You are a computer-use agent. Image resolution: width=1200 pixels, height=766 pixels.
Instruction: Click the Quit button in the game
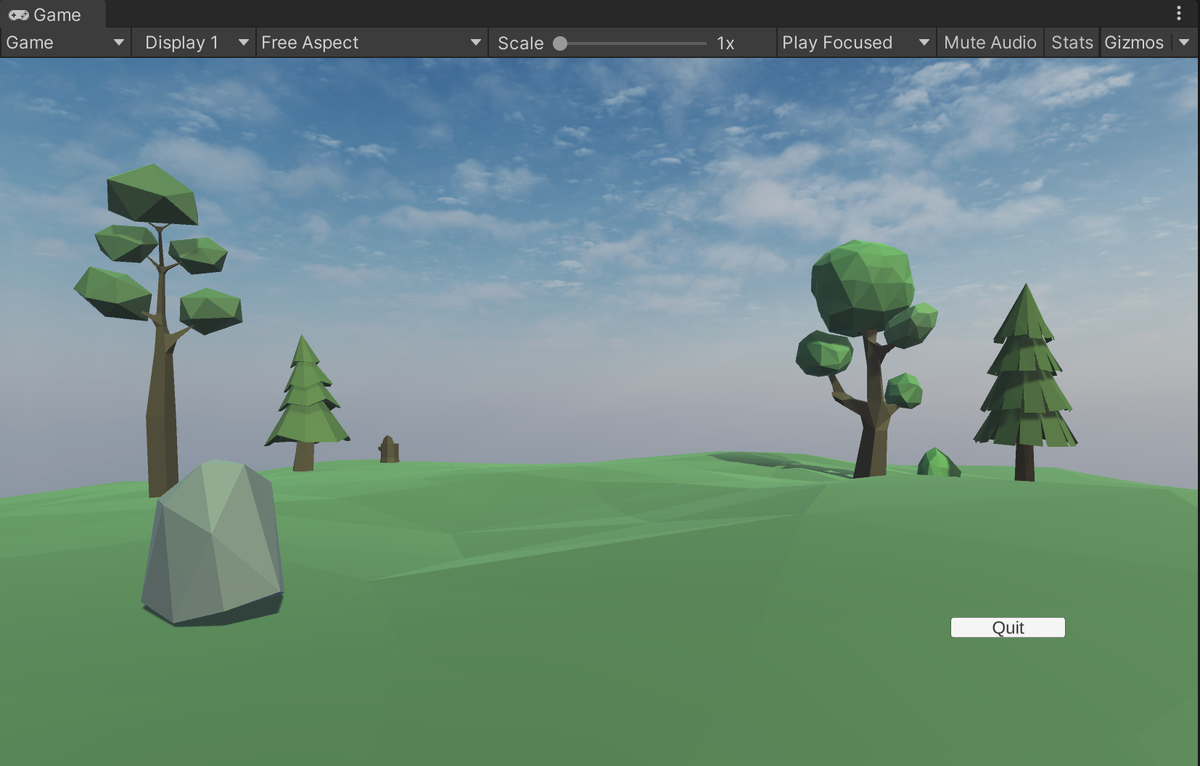tap(1008, 627)
